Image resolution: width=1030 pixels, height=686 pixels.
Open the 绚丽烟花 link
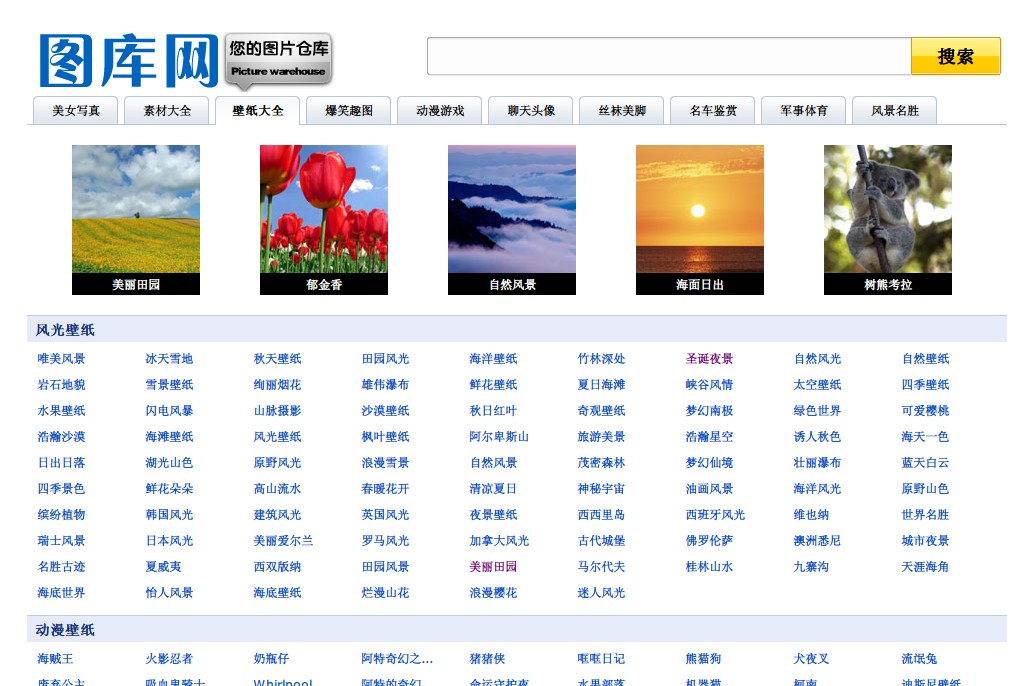pos(277,384)
